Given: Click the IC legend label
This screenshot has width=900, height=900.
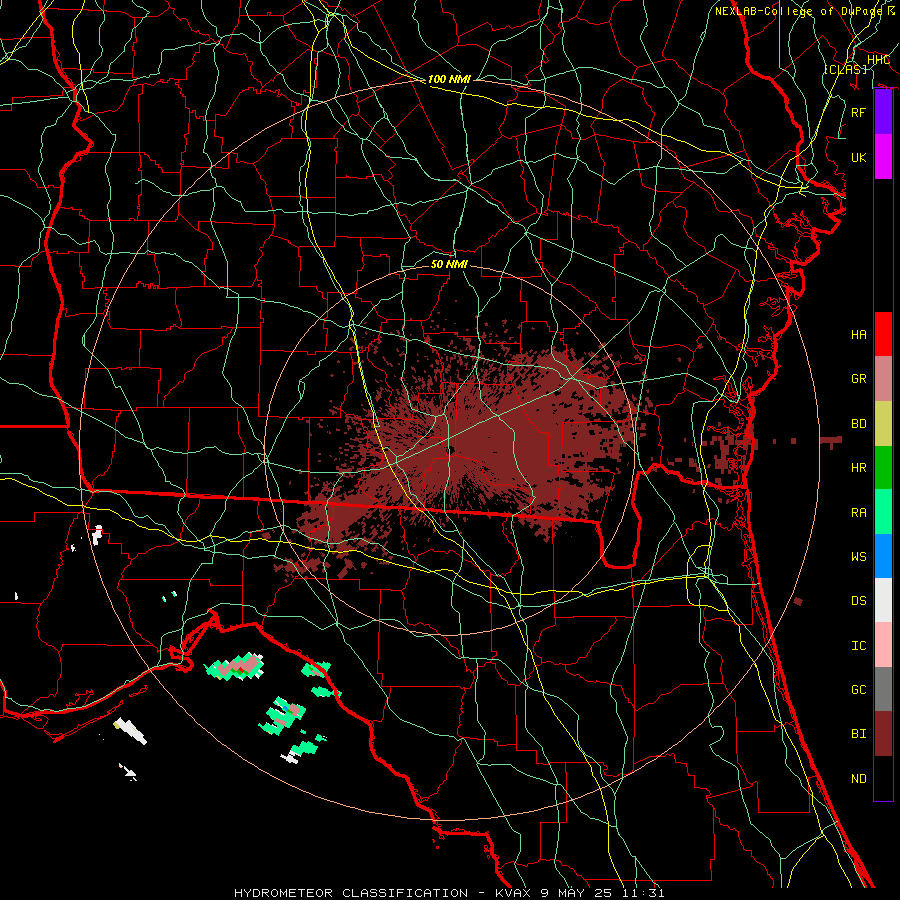Looking at the screenshot, I should pyautogui.click(x=859, y=645).
